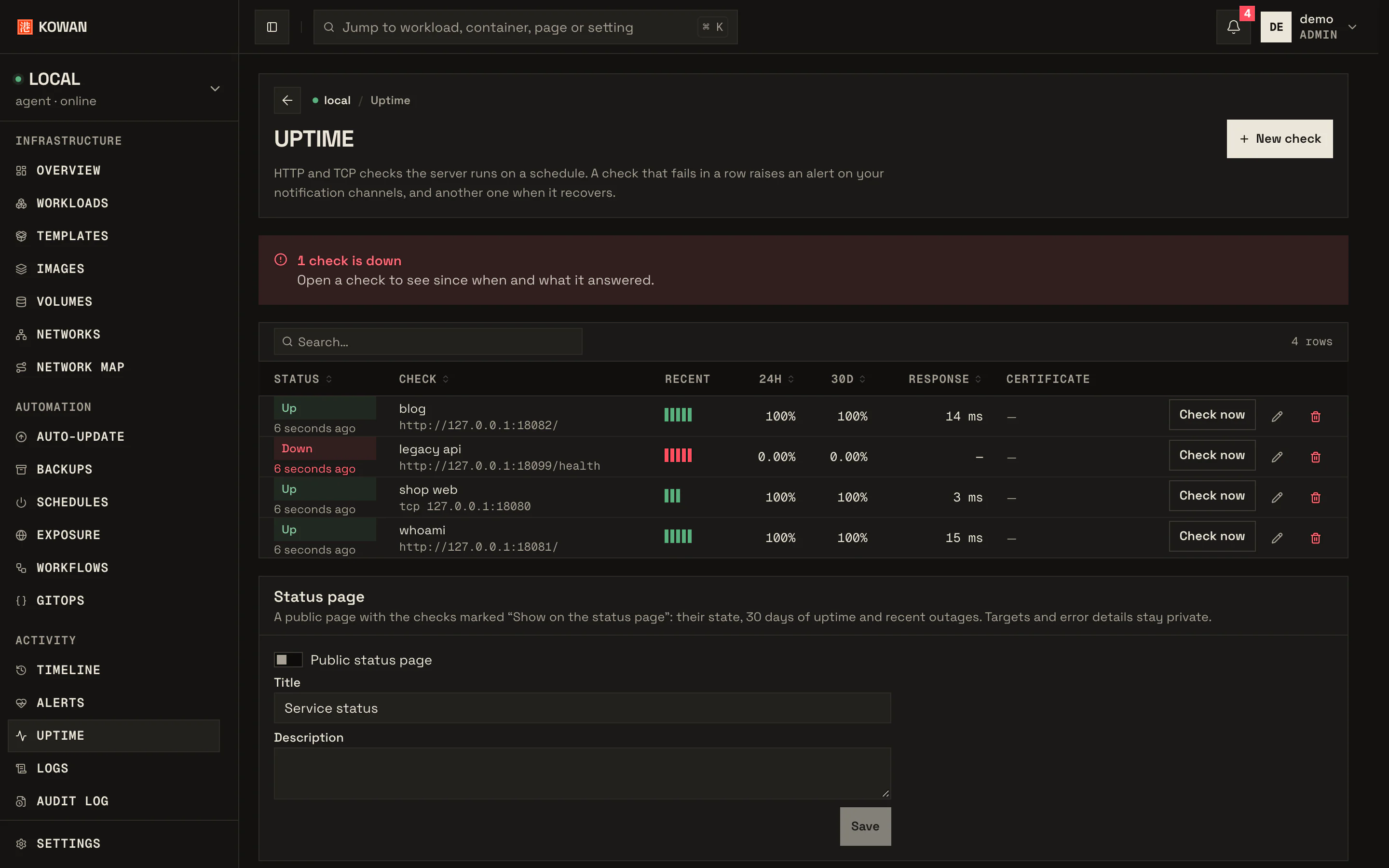Save the status page settings
Image resolution: width=1389 pixels, height=868 pixels.
click(x=866, y=827)
